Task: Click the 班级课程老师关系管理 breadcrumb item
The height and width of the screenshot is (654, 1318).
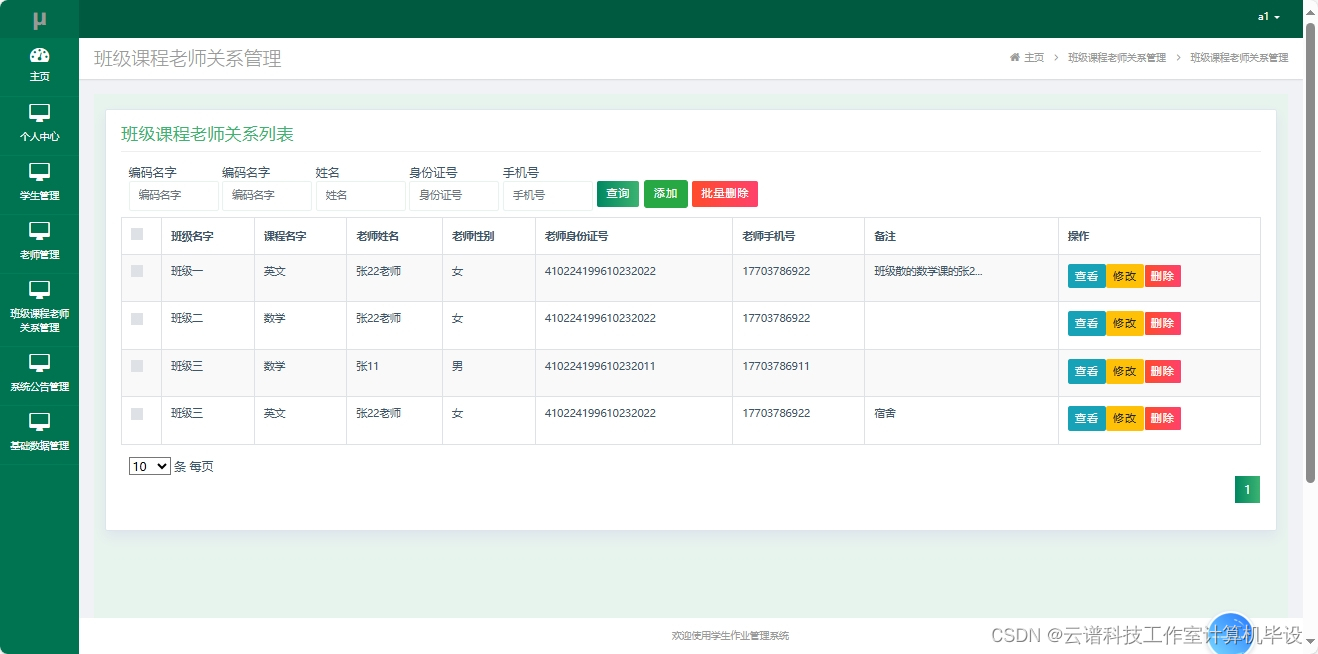Action: (x=1116, y=57)
